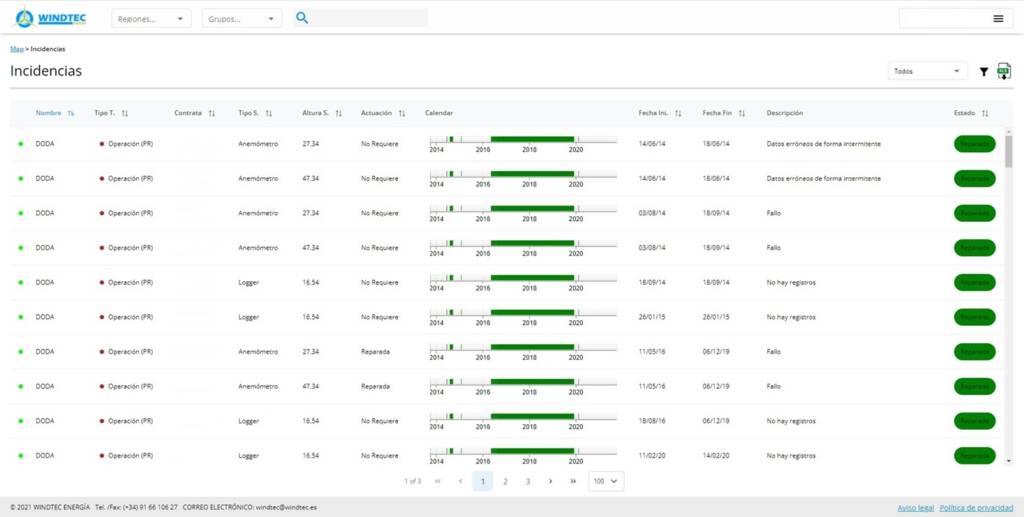Click the WINDTEC logo
This screenshot has height=517, width=1024.
[x=52, y=18]
